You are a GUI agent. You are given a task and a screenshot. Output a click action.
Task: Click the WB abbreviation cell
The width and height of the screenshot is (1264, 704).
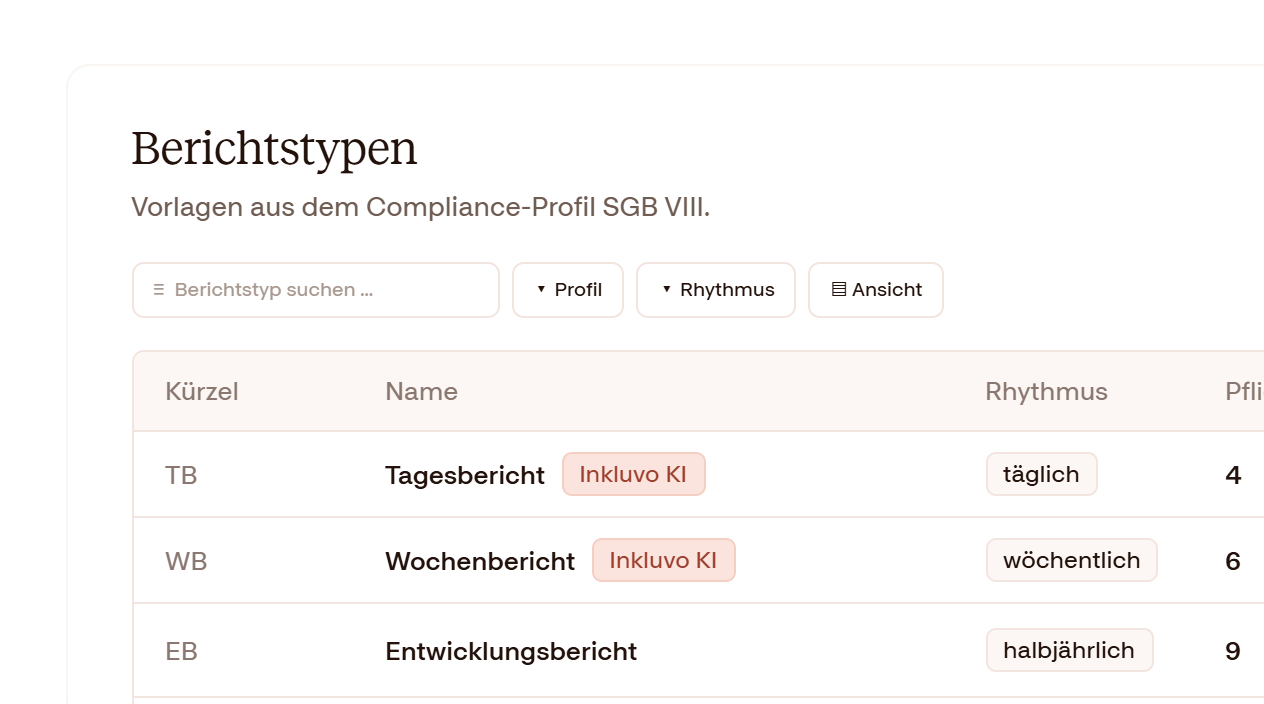(186, 561)
